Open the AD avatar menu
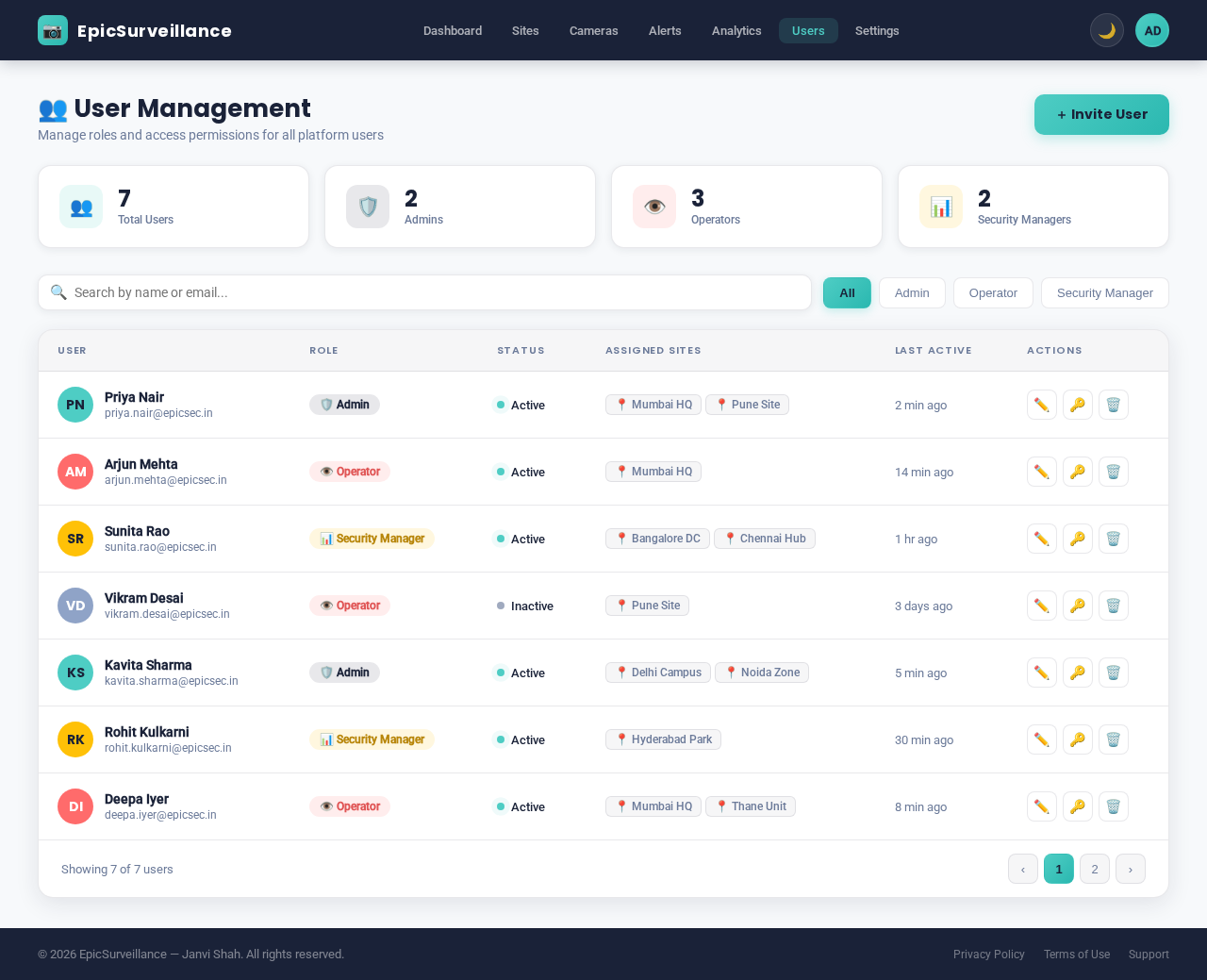Image resolution: width=1207 pixels, height=980 pixels. tap(1150, 29)
